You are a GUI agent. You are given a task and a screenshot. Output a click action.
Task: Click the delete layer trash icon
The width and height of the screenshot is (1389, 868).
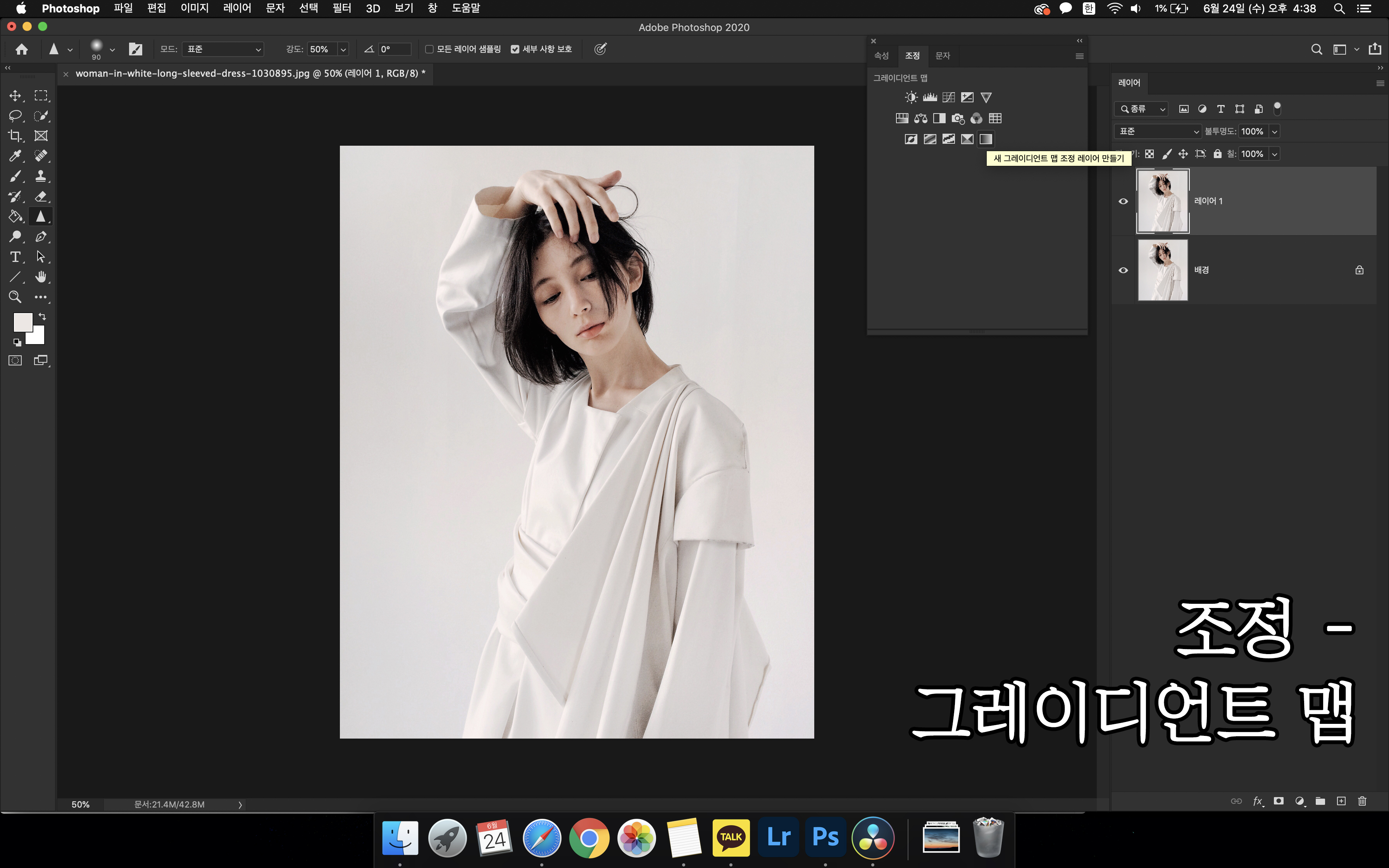click(x=1362, y=801)
